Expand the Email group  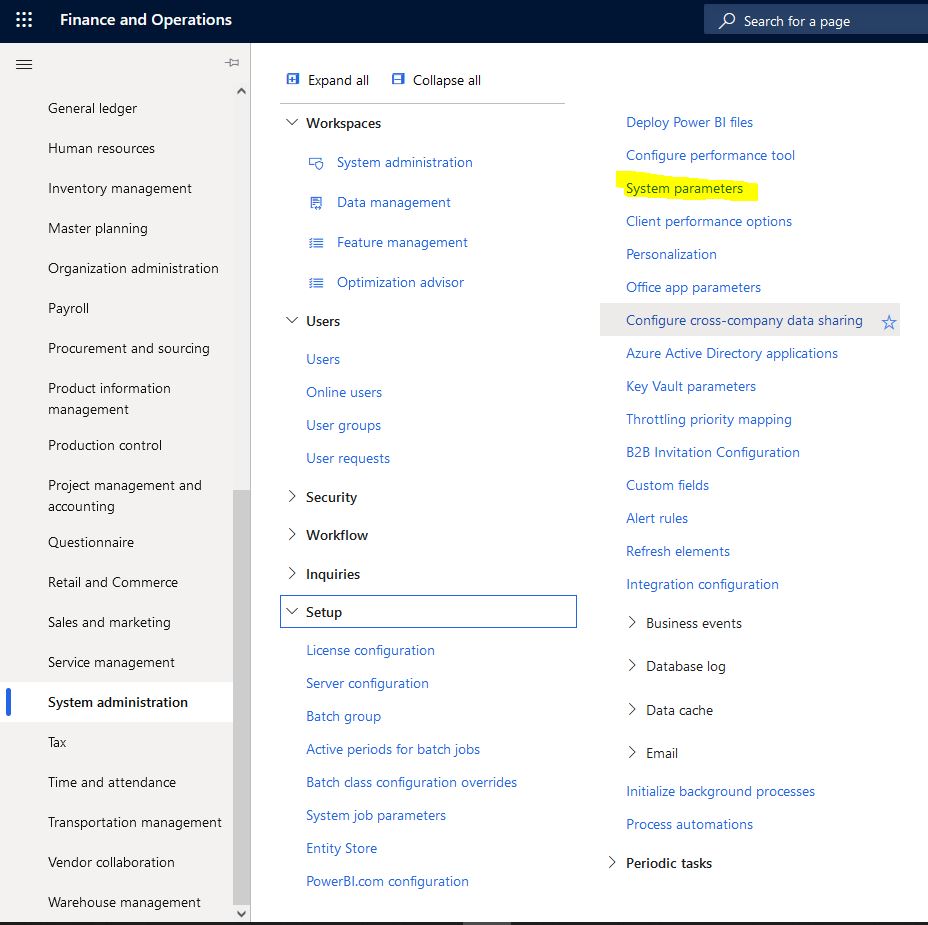(631, 752)
